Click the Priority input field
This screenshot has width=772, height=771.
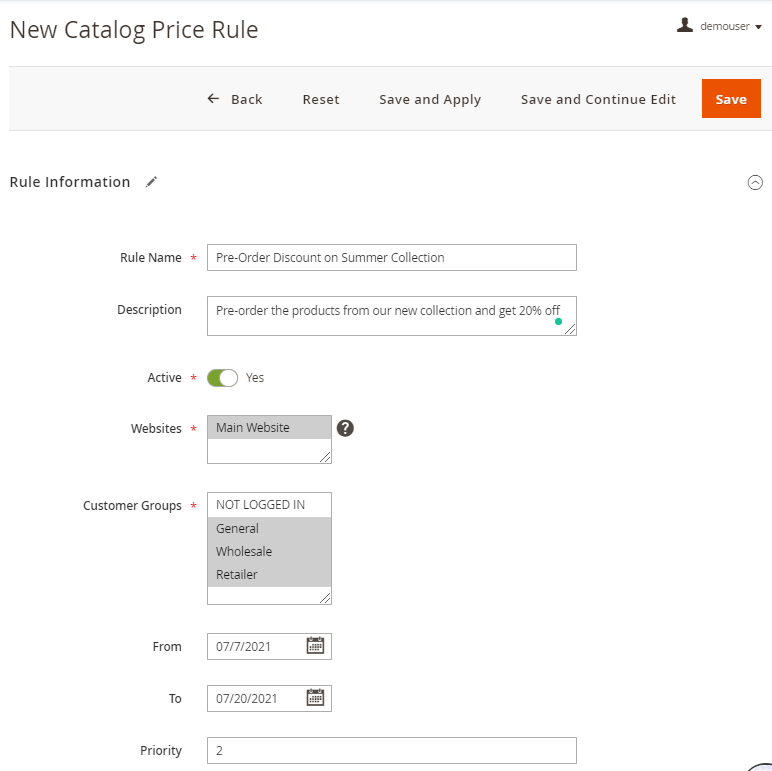(391, 750)
